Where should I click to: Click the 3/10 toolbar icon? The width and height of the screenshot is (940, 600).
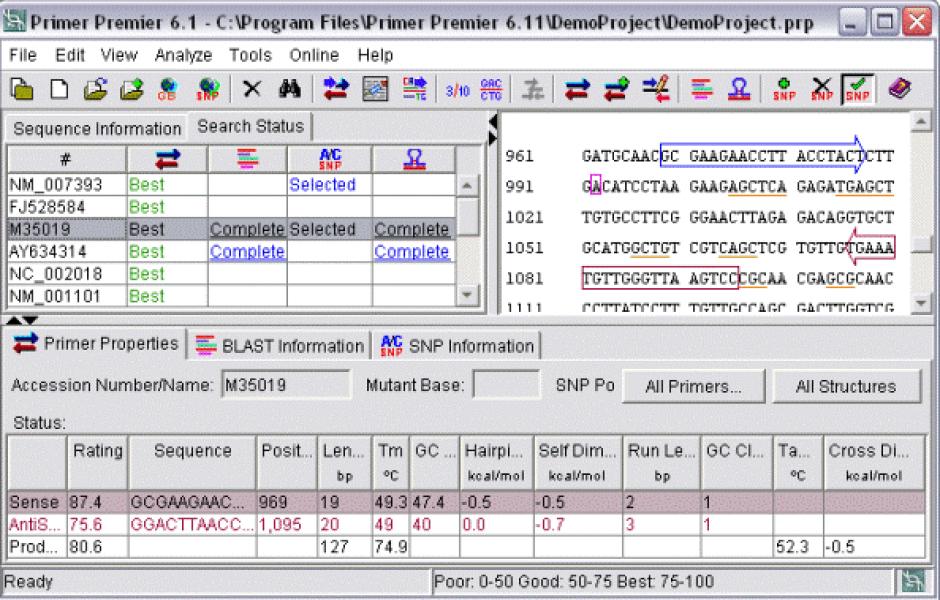pos(457,91)
